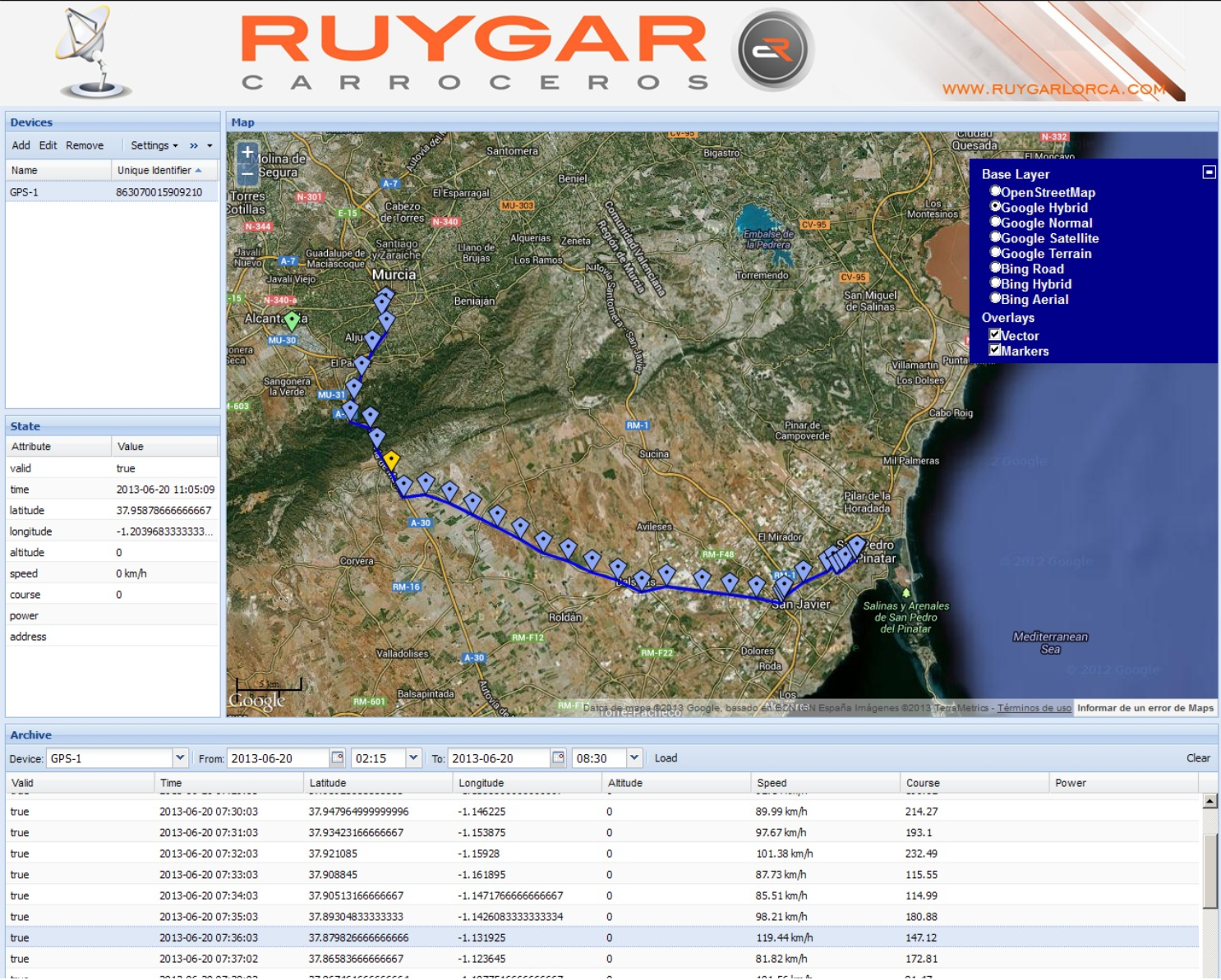Minimize the Base Layer switcher panel
1221x980 pixels.
click(x=1209, y=173)
